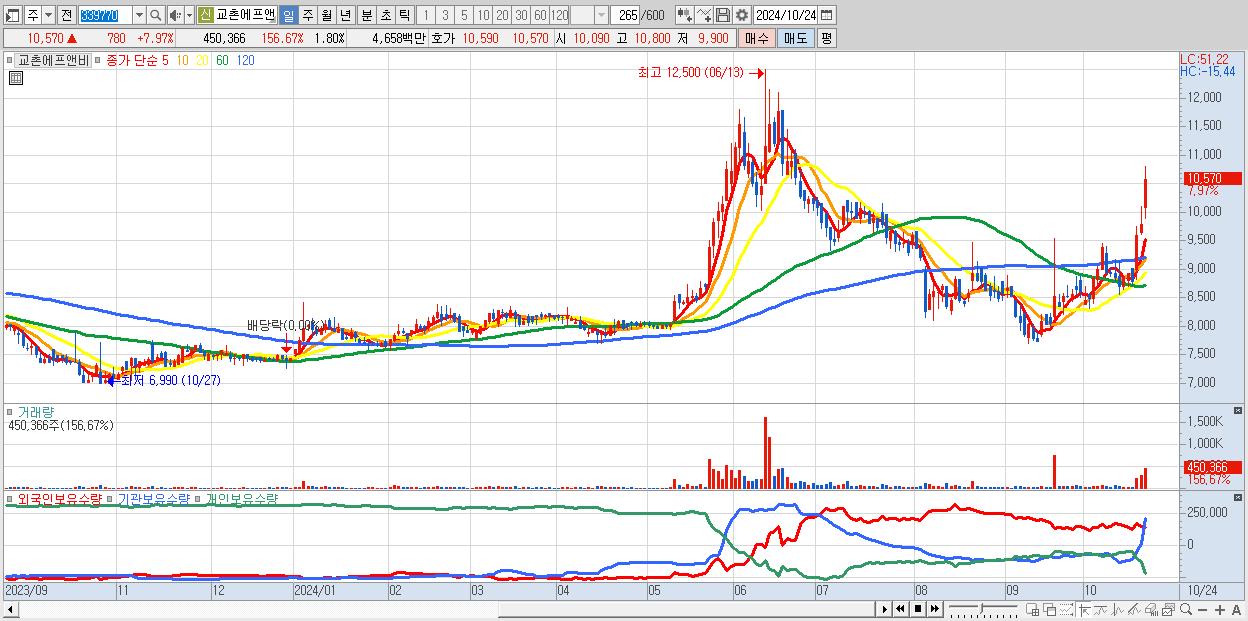
Task: Switch to the 월 monthly chart period
Action: [x=327, y=15]
